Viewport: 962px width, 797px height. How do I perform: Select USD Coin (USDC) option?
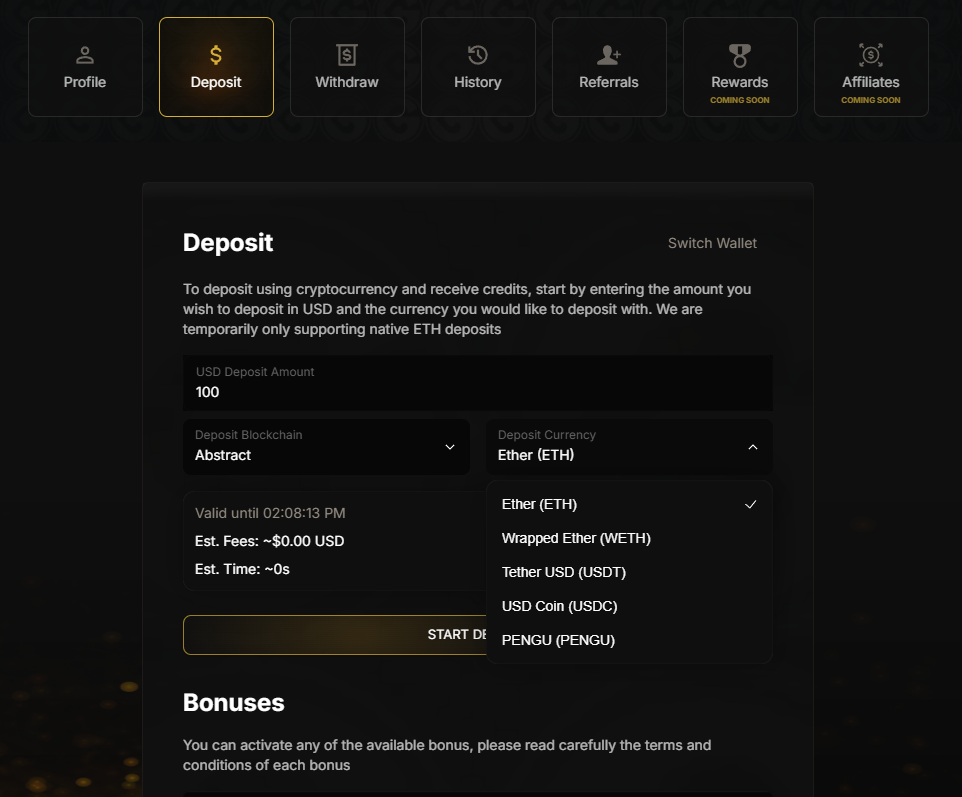click(x=559, y=606)
